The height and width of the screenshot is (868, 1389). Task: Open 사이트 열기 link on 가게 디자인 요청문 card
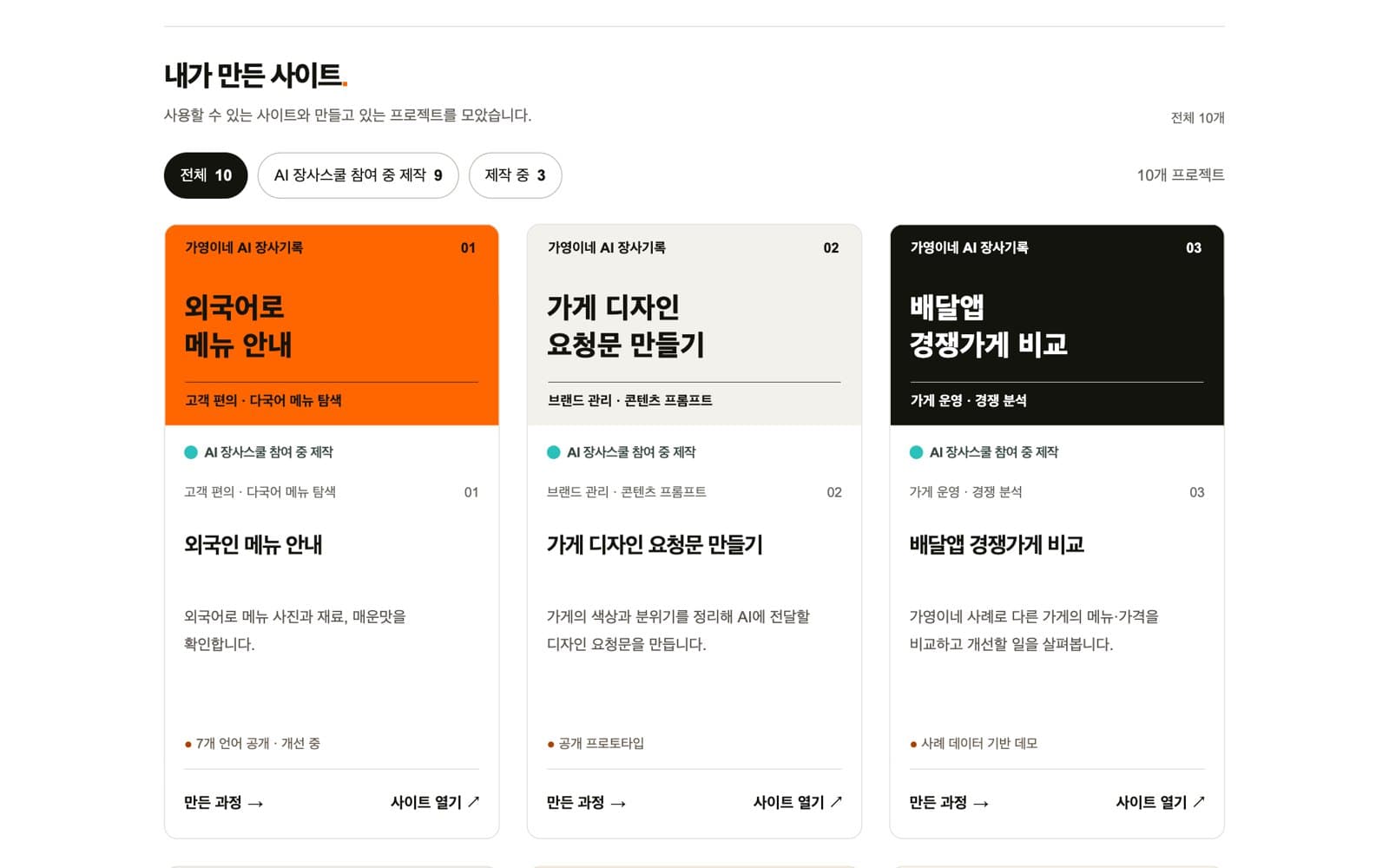click(798, 803)
